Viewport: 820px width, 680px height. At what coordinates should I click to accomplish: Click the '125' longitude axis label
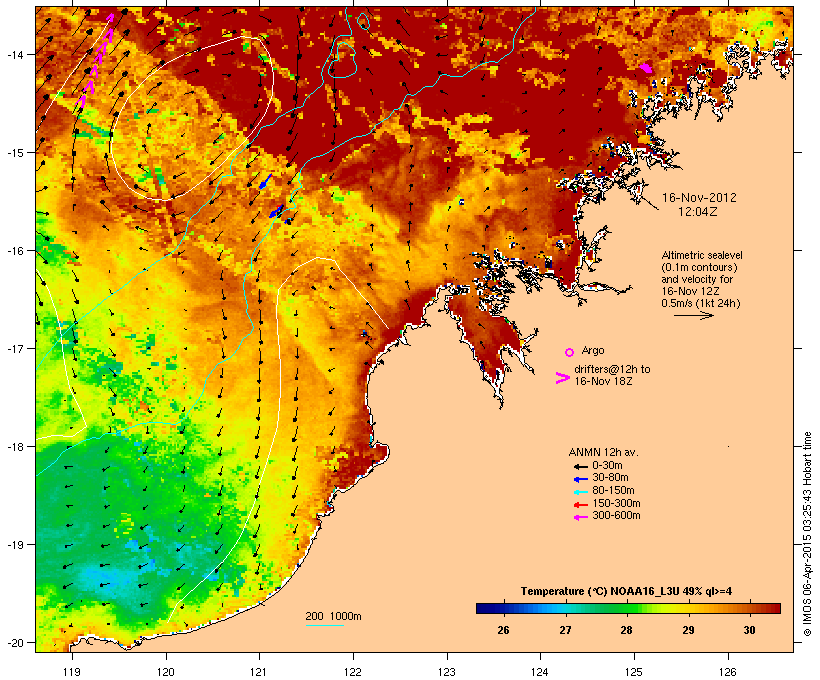[x=634, y=672]
